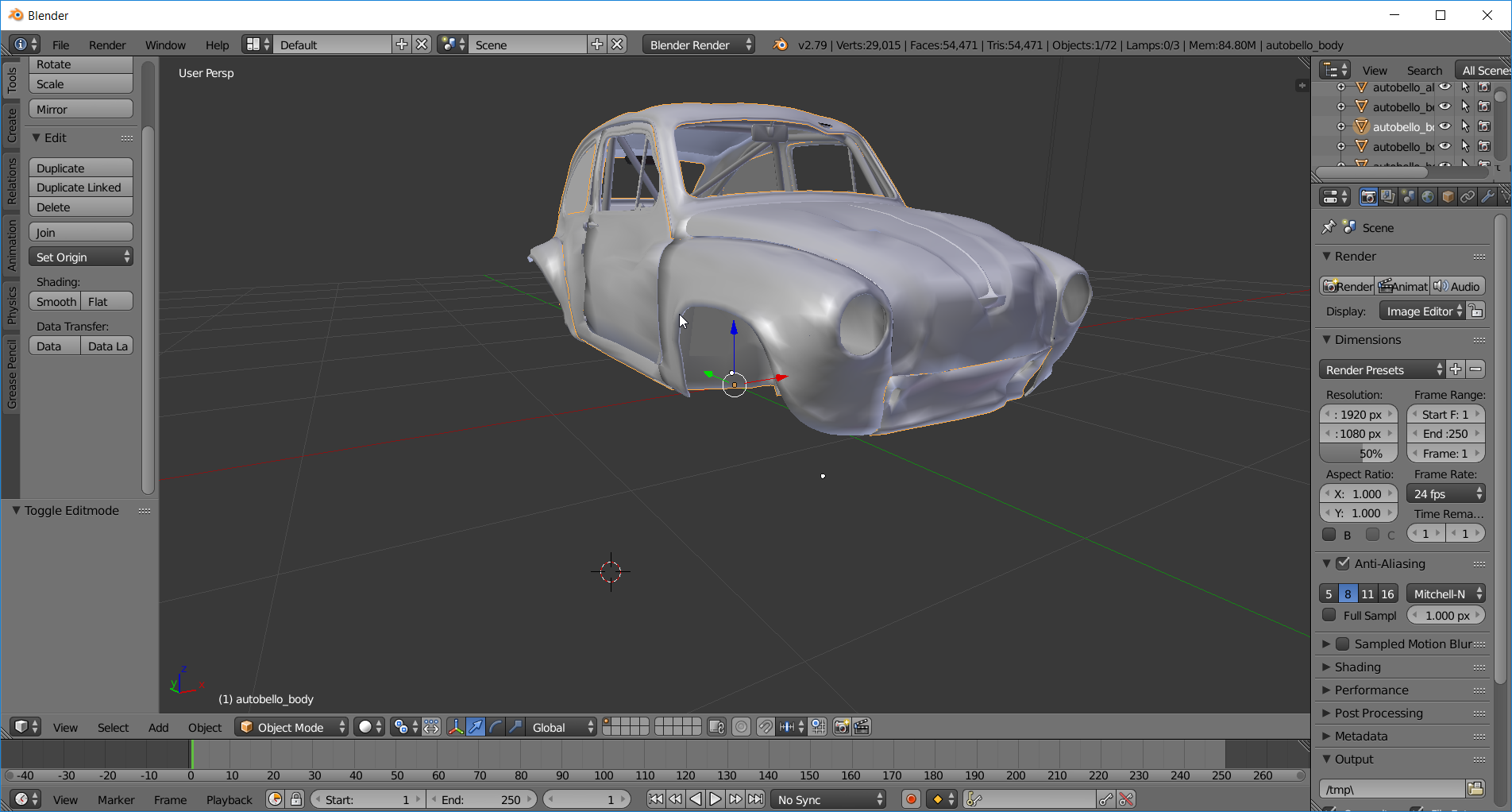
Task: Check the Full Sample option
Action: 1329,615
